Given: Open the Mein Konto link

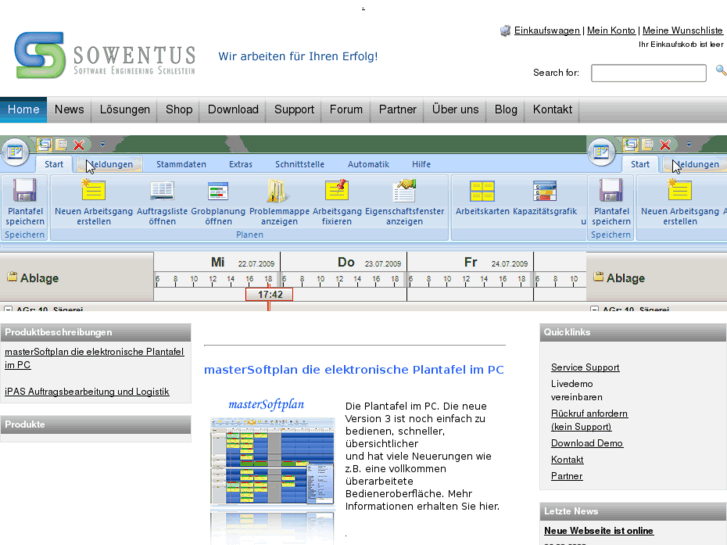Looking at the screenshot, I should pyautogui.click(x=611, y=31).
